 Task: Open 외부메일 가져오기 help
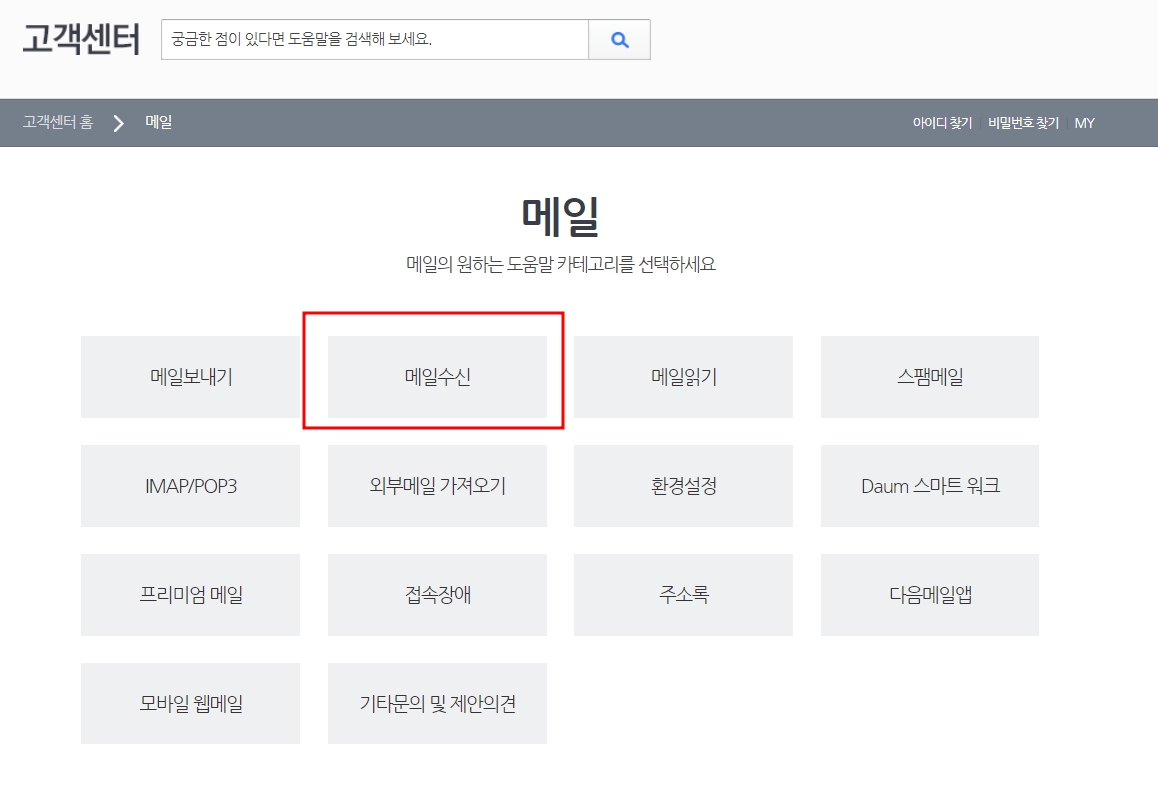pos(437,486)
